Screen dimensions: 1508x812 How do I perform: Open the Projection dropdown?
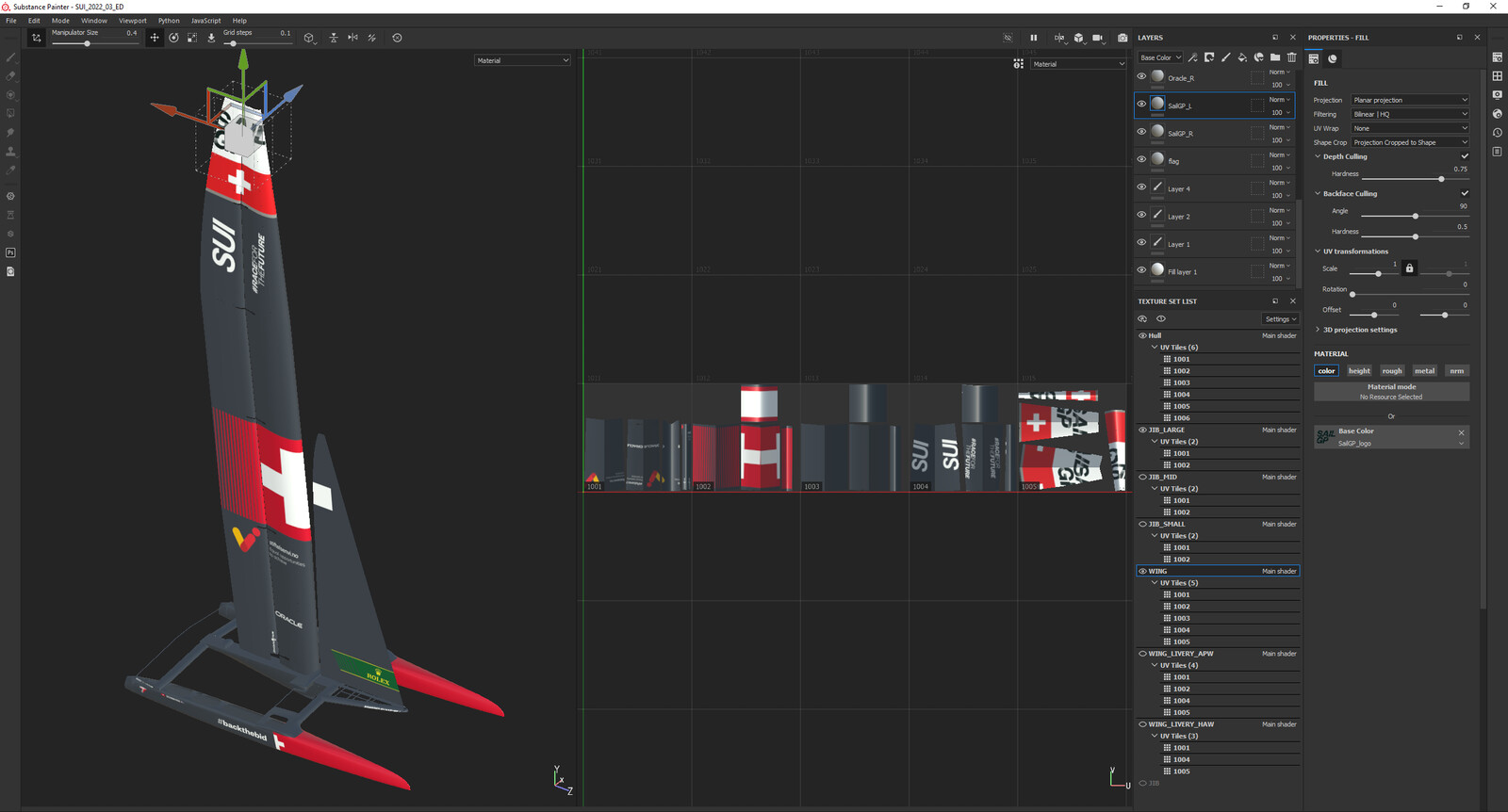(1410, 100)
